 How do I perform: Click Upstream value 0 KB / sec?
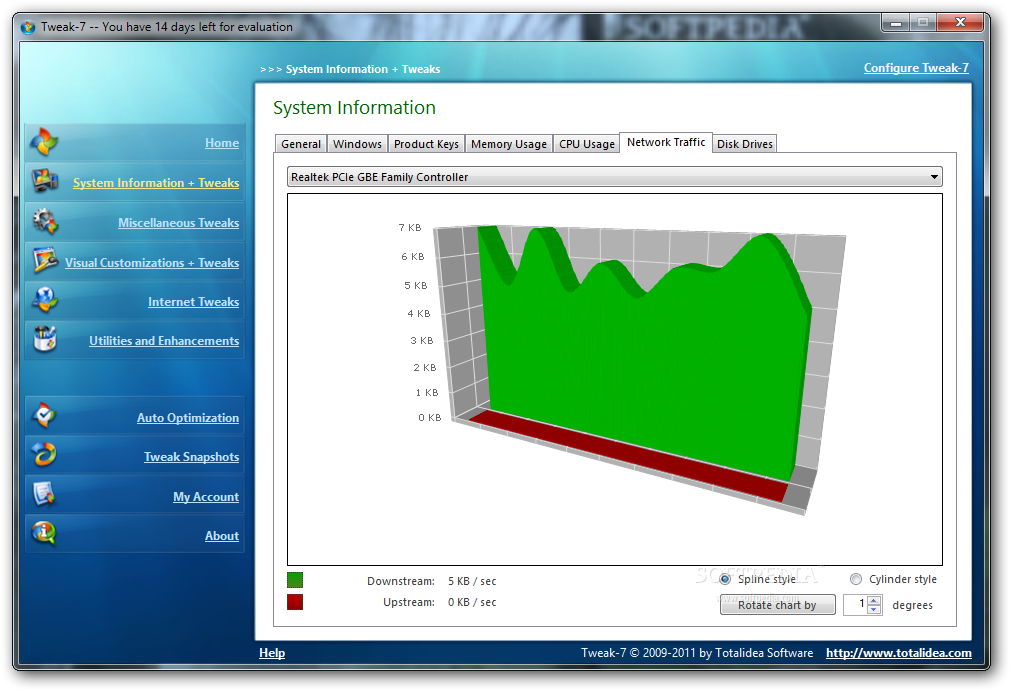(x=472, y=602)
